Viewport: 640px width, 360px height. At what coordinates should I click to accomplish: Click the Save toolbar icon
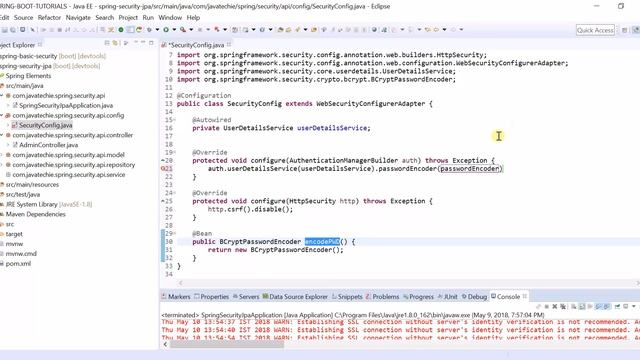coord(4,30)
